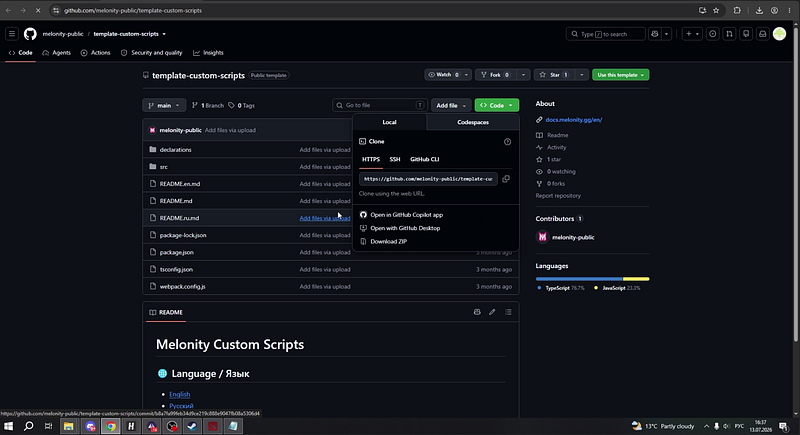Open the Task View taskbar icon

(x=48, y=426)
